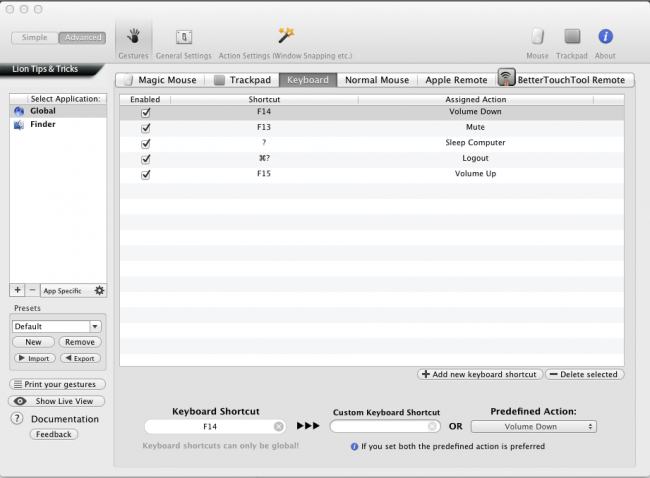650x478 pixels.
Task: Open General Settings in the toolbar
Action: [x=184, y=43]
